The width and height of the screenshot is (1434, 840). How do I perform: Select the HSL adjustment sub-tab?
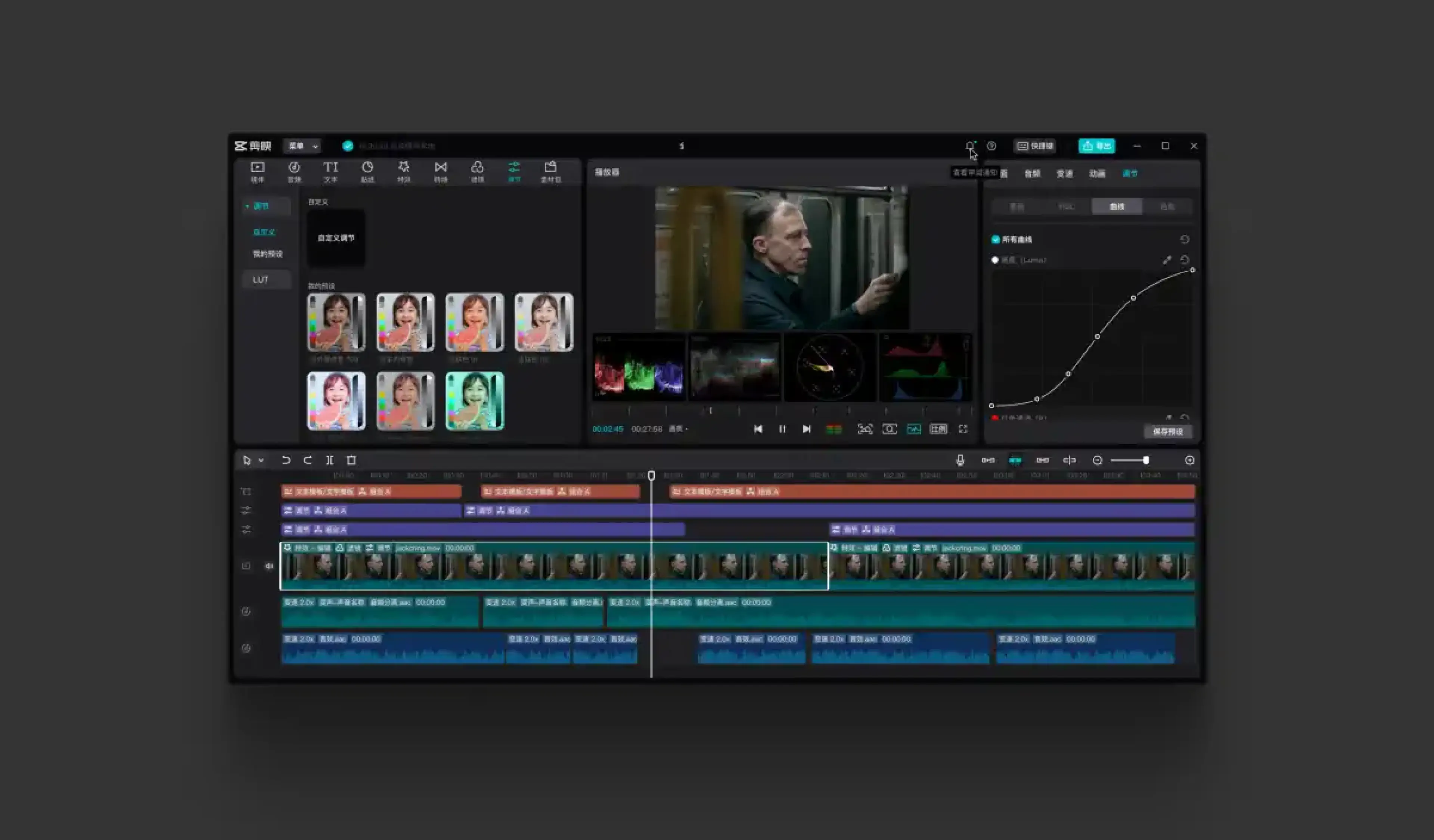(x=1067, y=206)
